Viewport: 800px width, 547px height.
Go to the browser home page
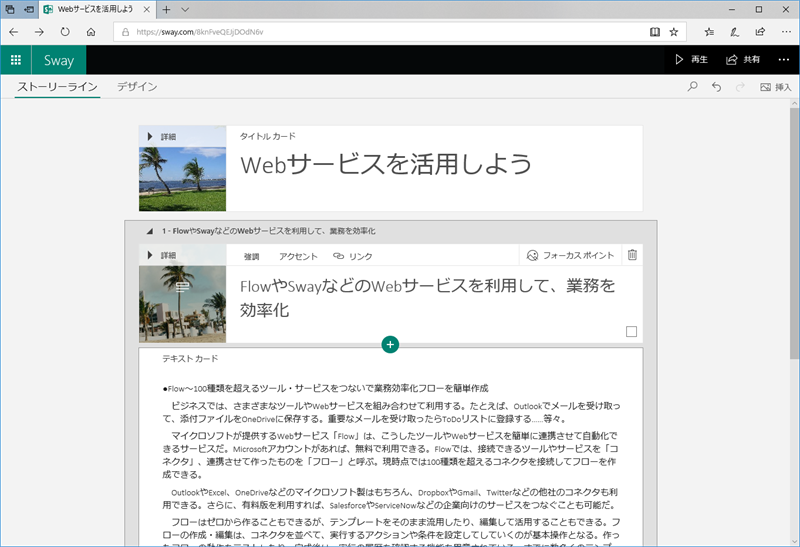91,32
